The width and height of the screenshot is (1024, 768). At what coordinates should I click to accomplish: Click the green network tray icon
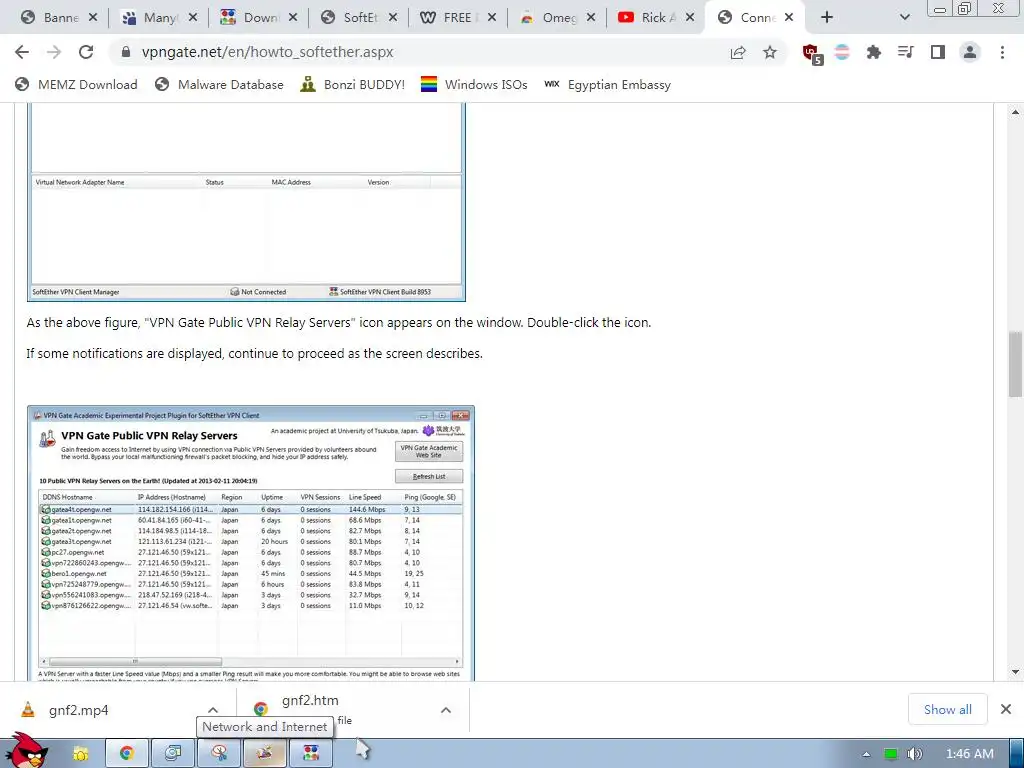[x=891, y=754]
